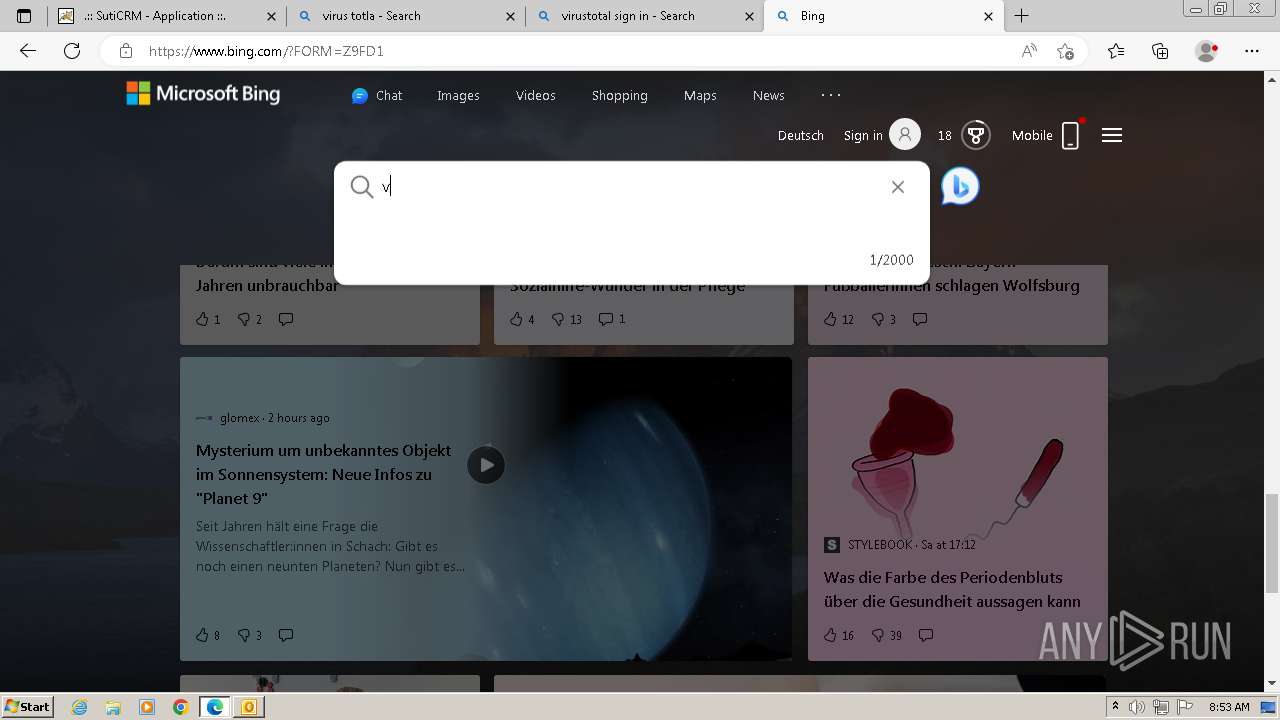The width and height of the screenshot is (1280, 720).
Task: Switch to the SutiCRM Application tab
Action: (x=164, y=16)
